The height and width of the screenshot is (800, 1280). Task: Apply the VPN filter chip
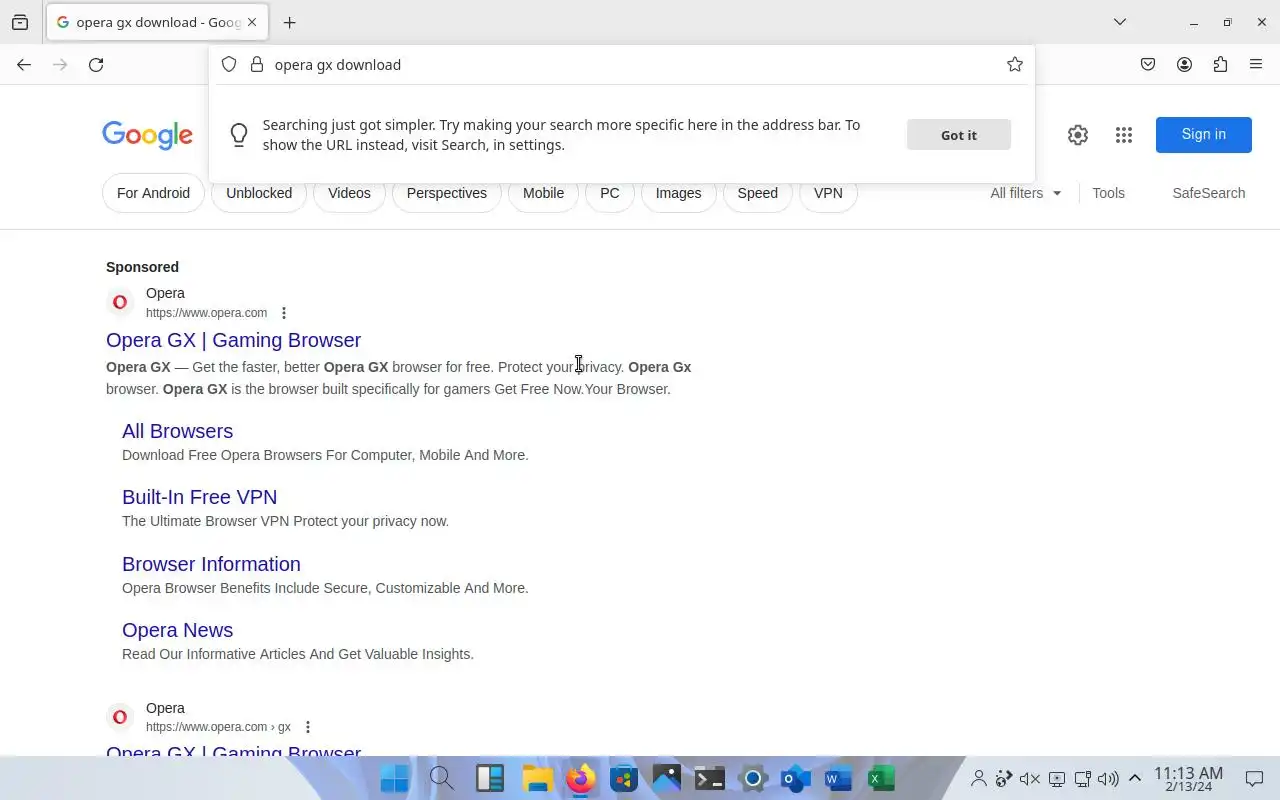[x=828, y=193]
